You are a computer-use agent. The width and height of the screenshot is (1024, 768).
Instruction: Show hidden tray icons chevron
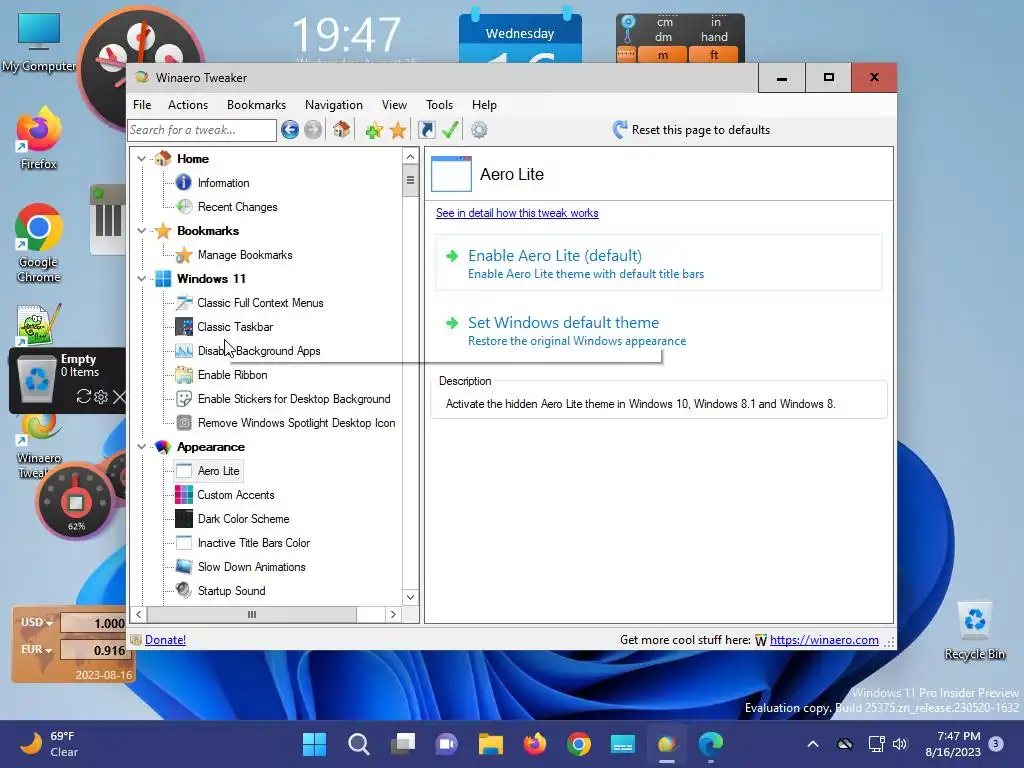pos(812,744)
